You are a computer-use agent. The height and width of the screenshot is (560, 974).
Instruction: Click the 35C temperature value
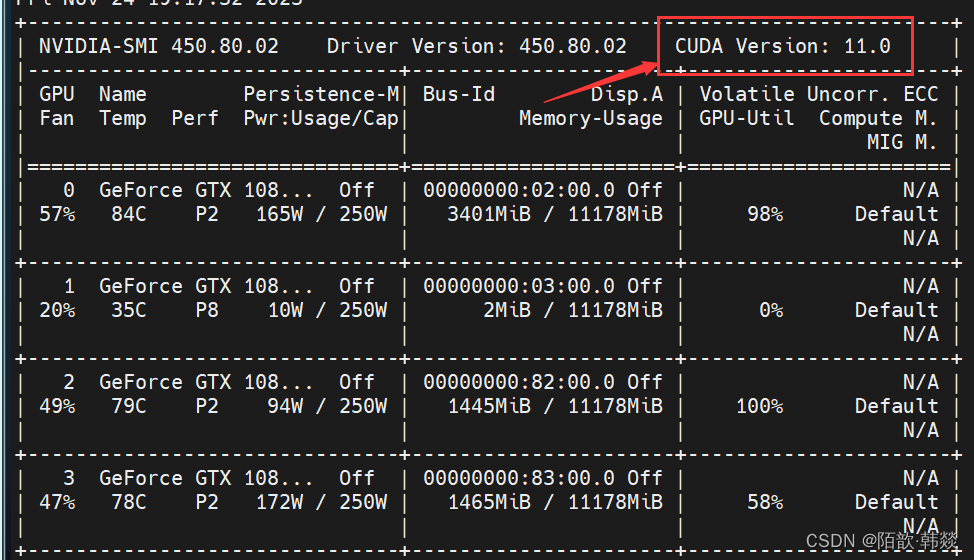click(x=129, y=310)
